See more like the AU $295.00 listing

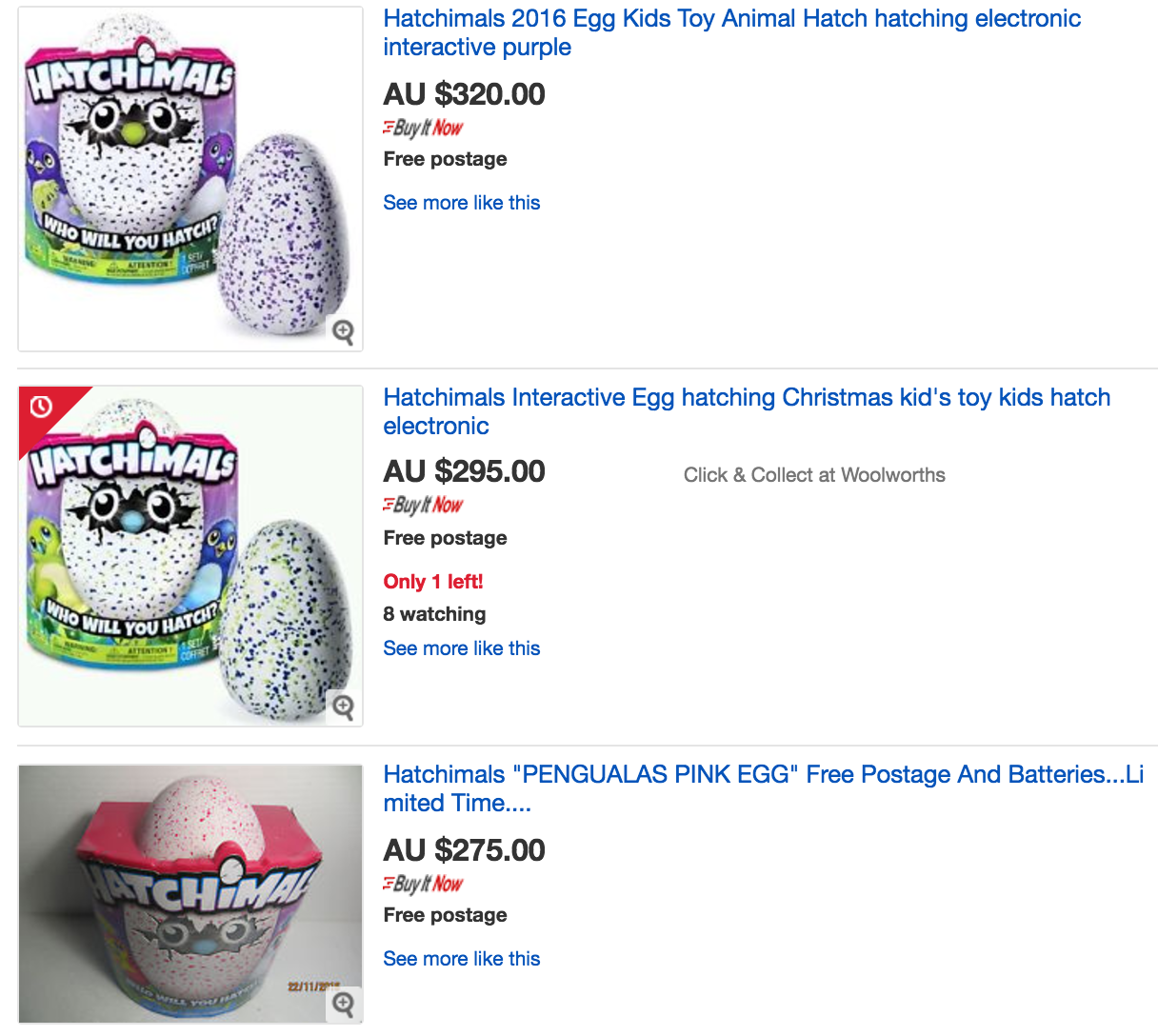(462, 648)
